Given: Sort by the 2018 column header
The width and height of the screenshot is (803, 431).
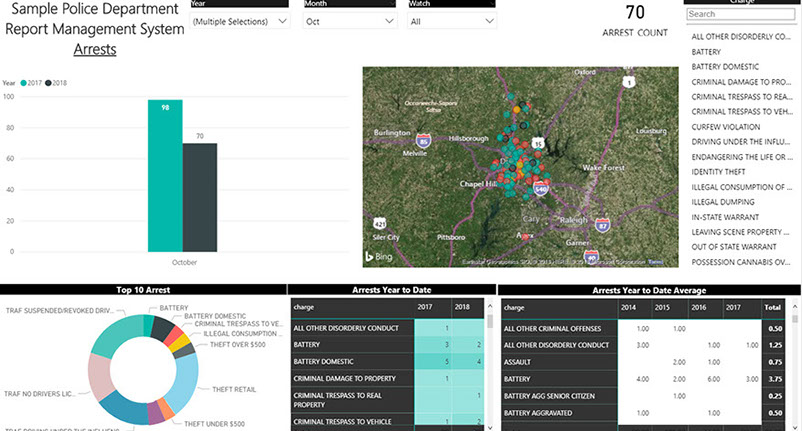Looking at the screenshot, I should [x=459, y=307].
